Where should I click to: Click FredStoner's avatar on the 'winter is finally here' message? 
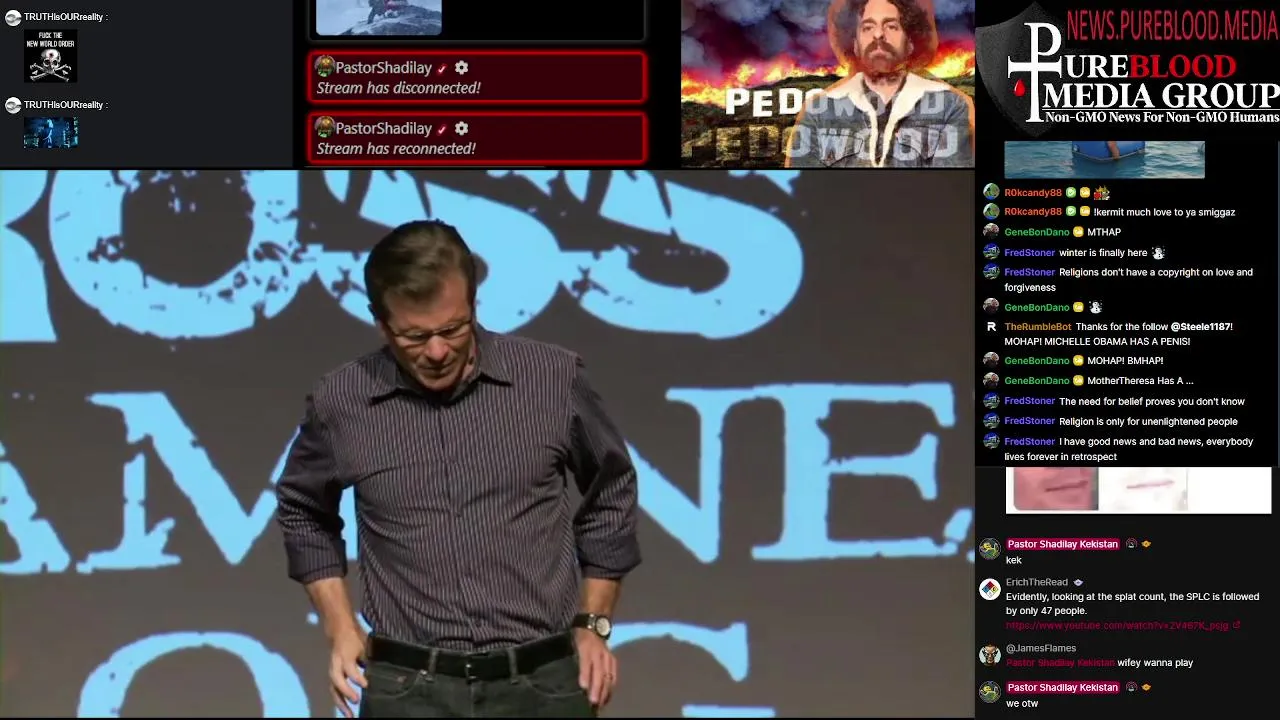click(x=991, y=252)
